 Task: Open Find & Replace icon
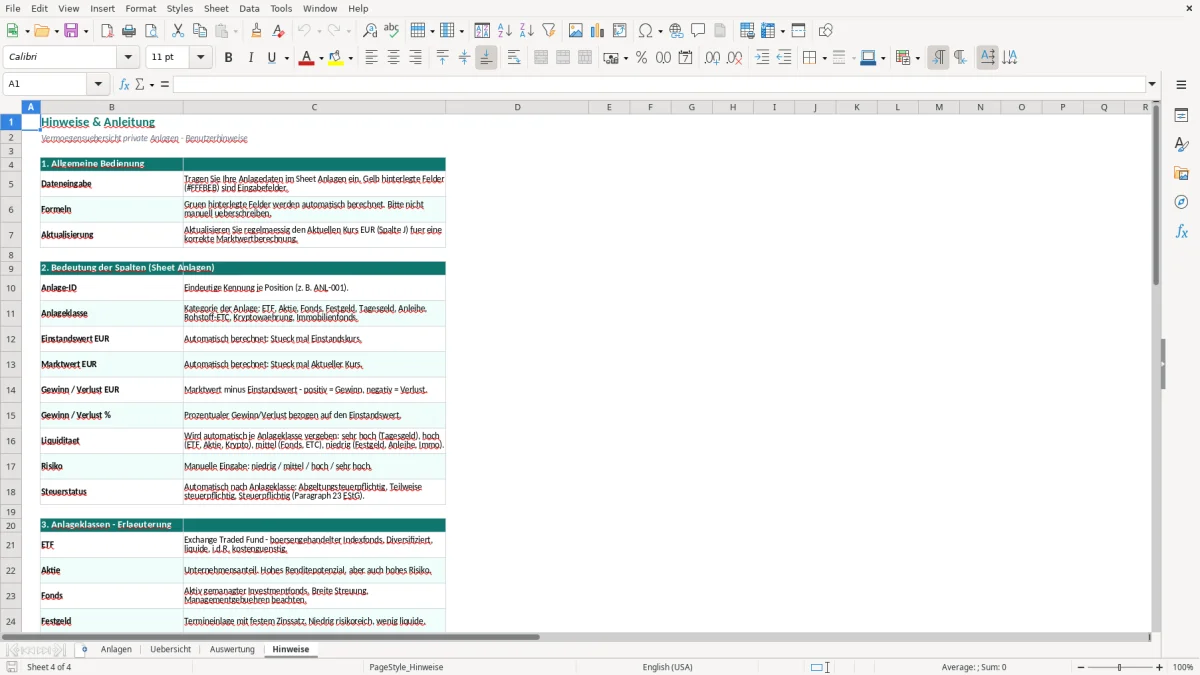tap(370, 31)
